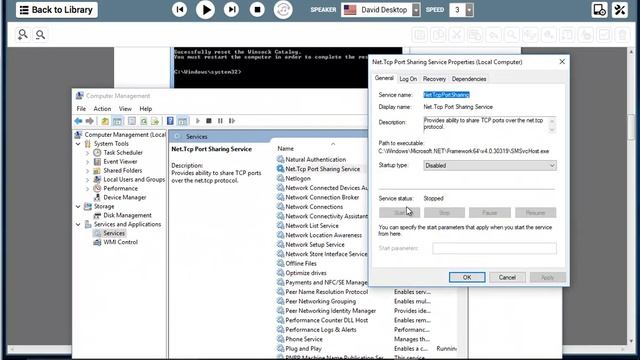640x360 pixels.
Task: Click OK in the properties dialog
Action: (x=467, y=278)
